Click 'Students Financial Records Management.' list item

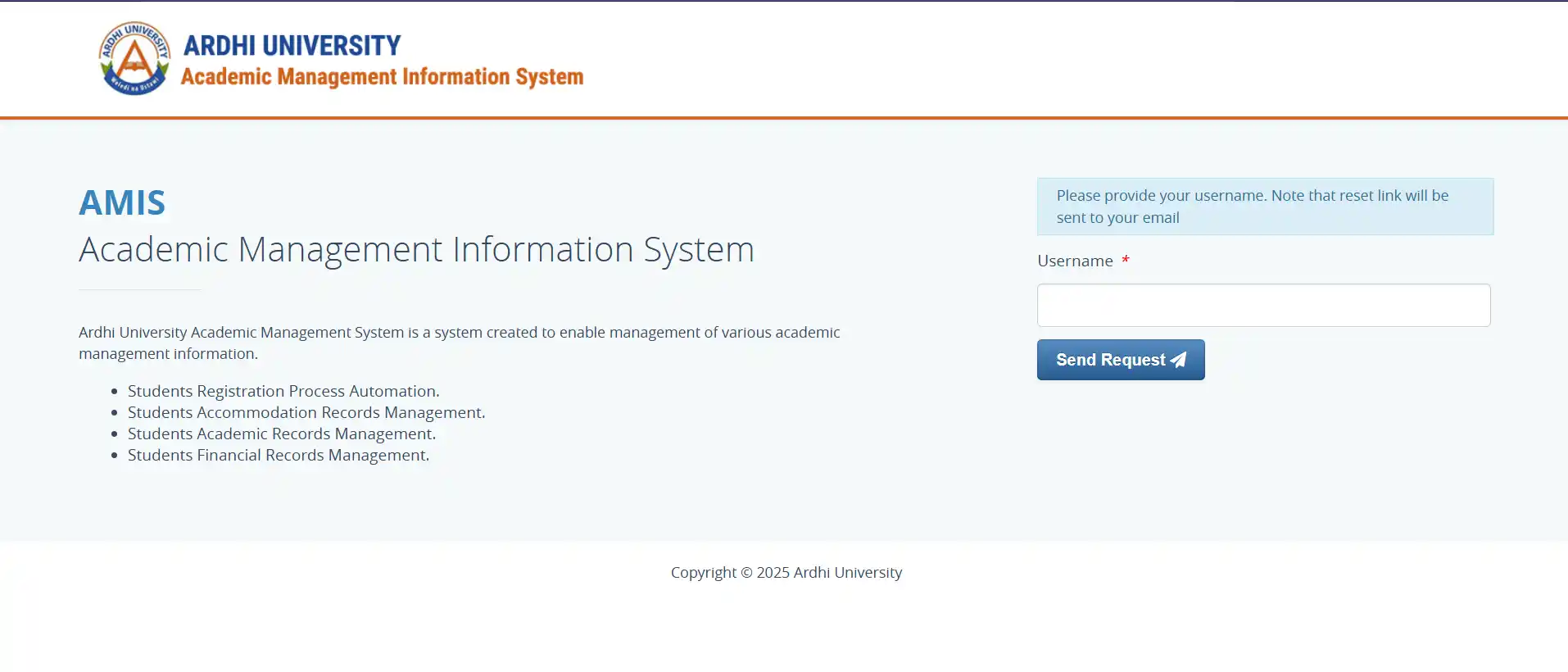(x=279, y=455)
